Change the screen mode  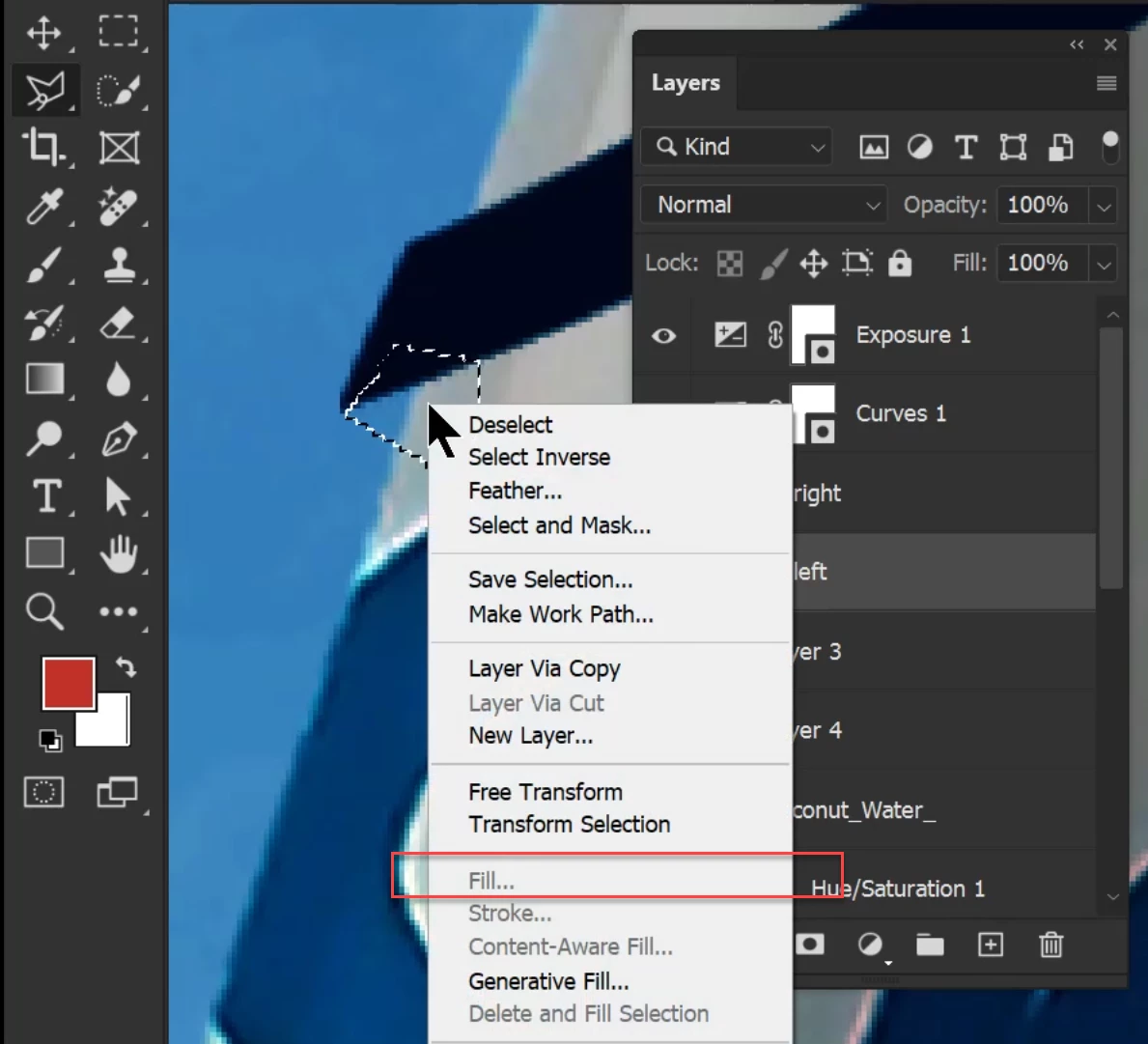[x=118, y=792]
